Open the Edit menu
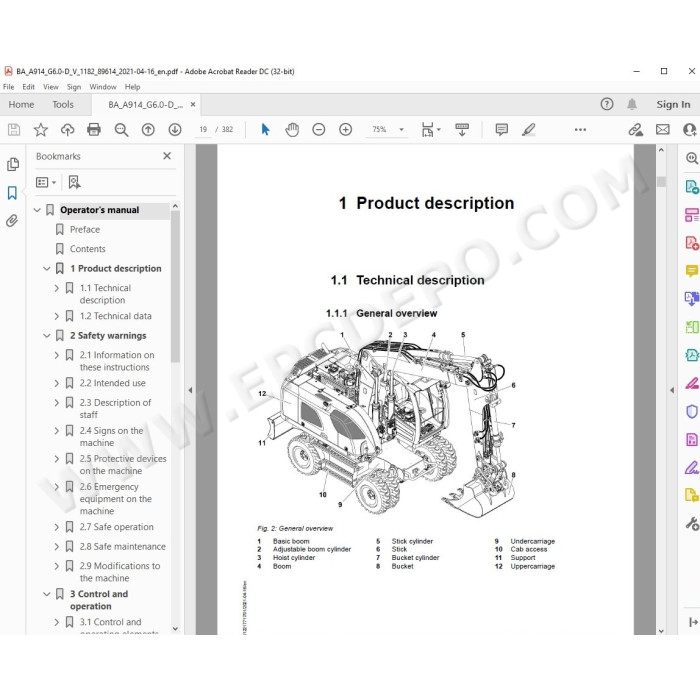Image resolution: width=700 pixels, height=700 pixels. 29,87
